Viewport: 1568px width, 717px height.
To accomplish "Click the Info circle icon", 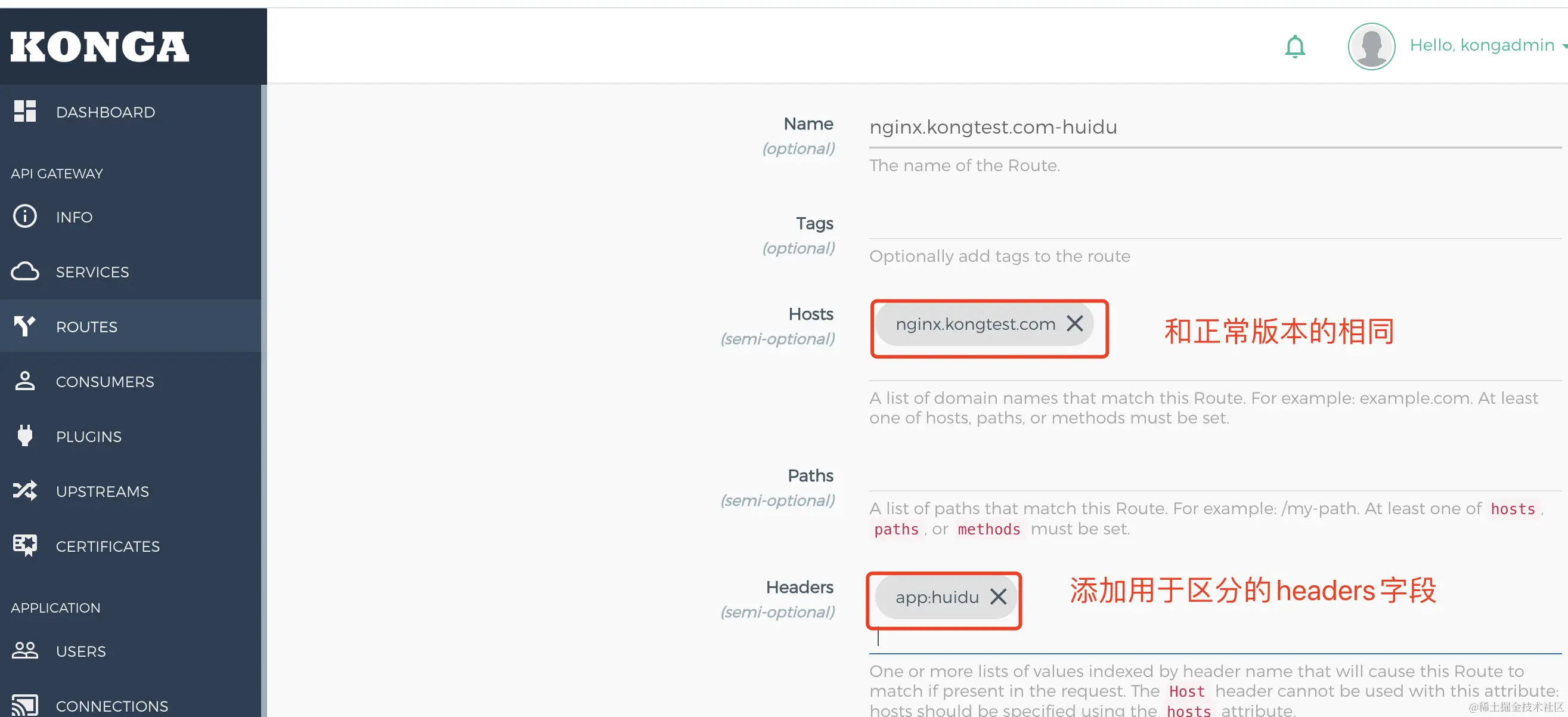I will pos(25,217).
